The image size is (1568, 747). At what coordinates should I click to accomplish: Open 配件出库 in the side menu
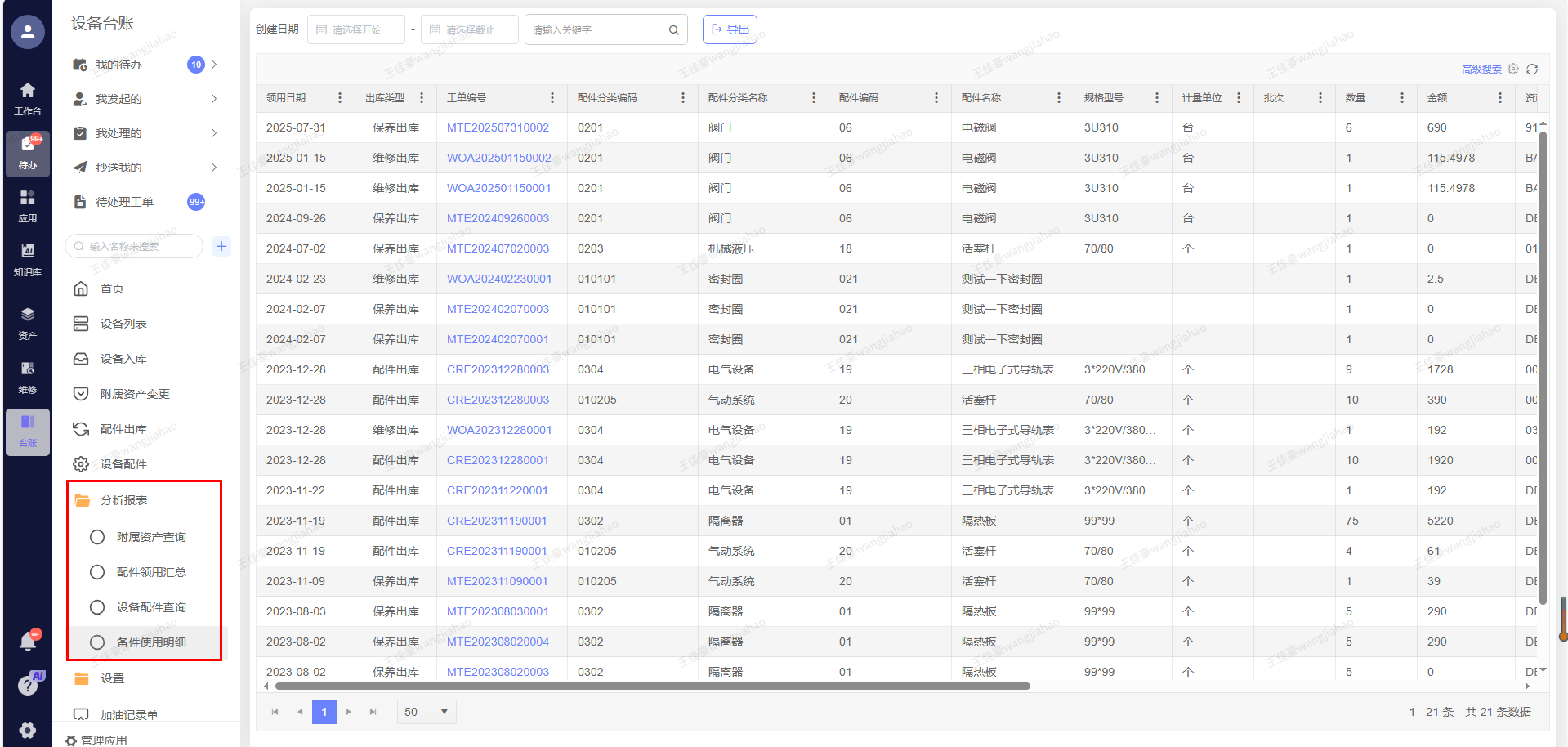tap(123, 429)
